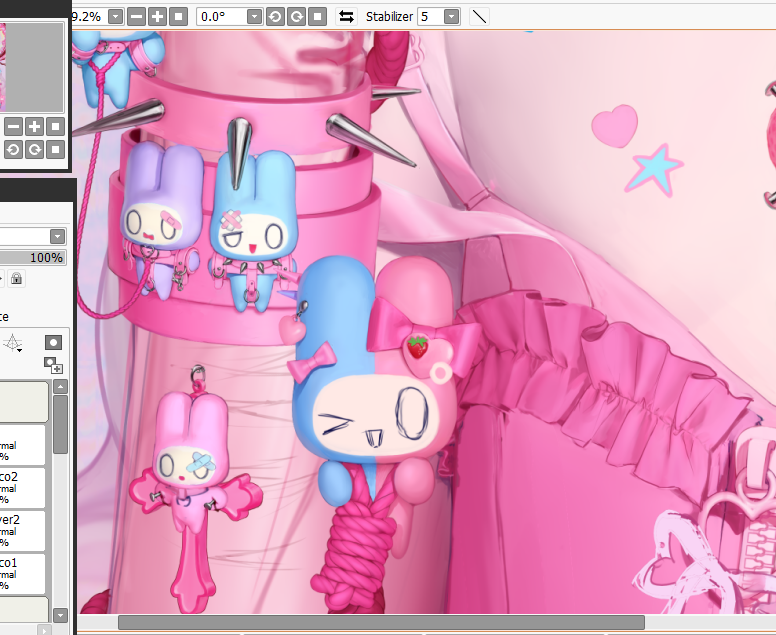The height and width of the screenshot is (635, 776).
Task: Reset rotation in the navigator panel
Action: 55,149
